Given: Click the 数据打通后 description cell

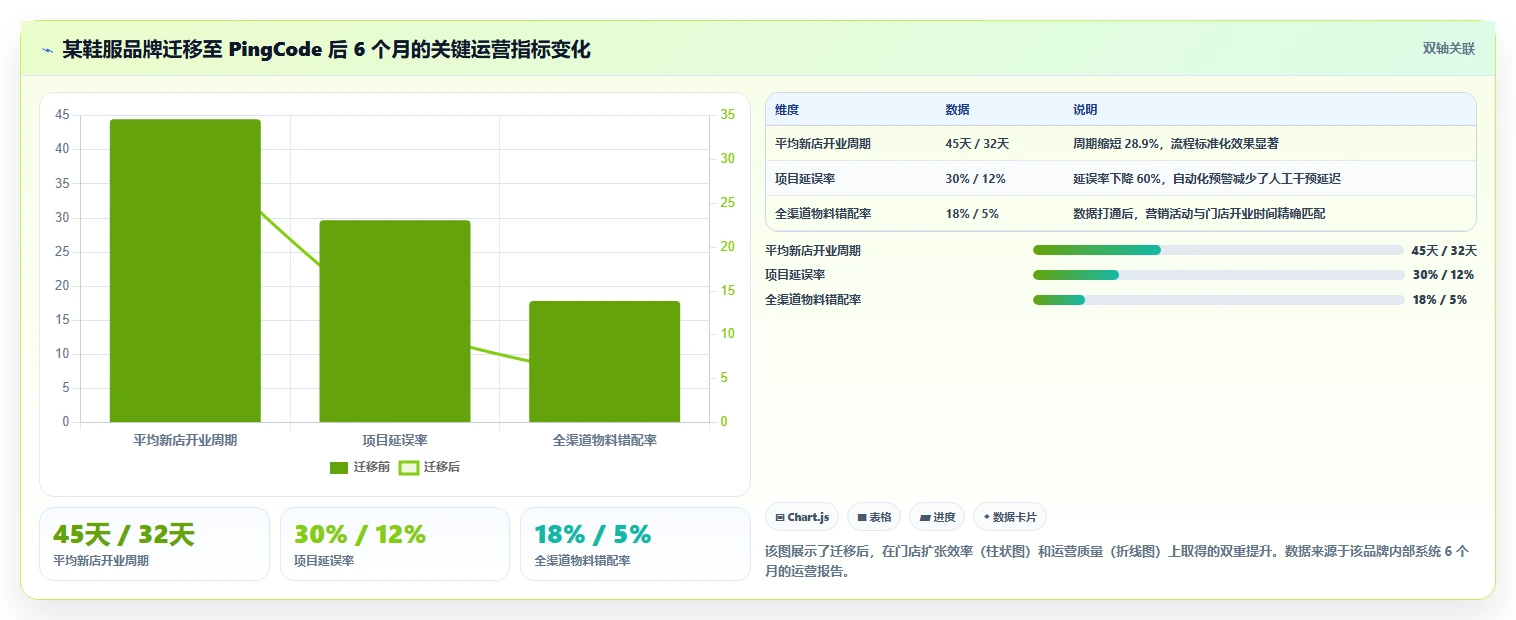Looking at the screenshot, I should pyautogui.click(x=1269, y=214).
